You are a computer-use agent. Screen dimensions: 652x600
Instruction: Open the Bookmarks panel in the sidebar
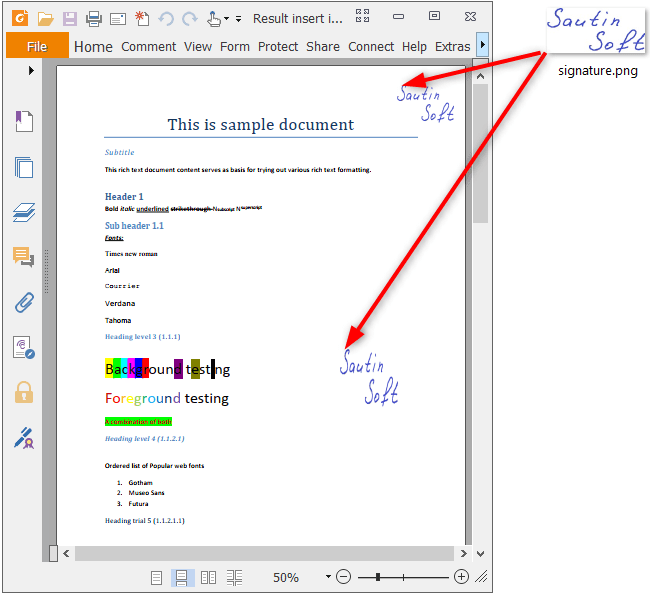(x=24, y=122)
